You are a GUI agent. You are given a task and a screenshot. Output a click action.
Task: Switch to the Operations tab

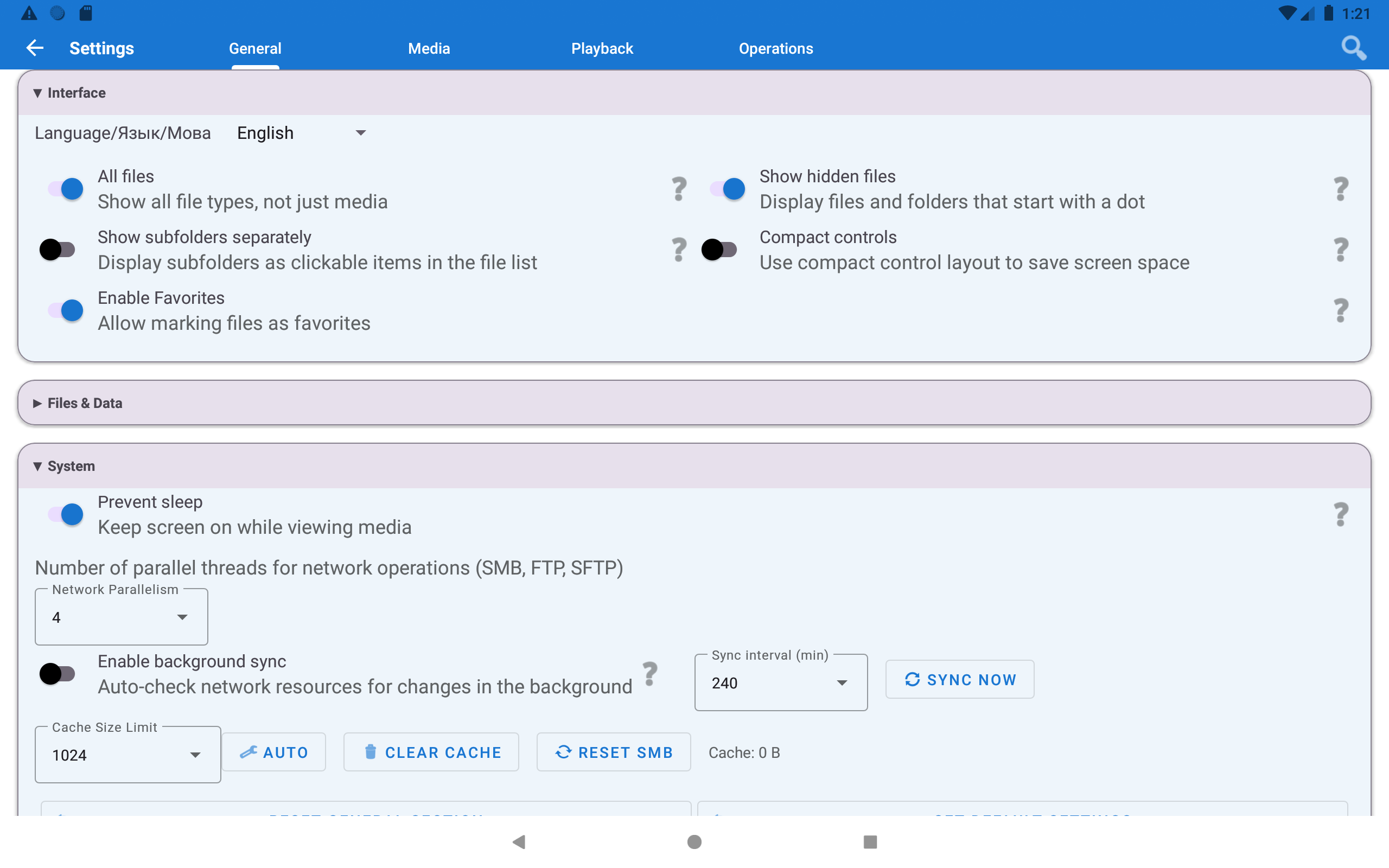tap(775, 48)
